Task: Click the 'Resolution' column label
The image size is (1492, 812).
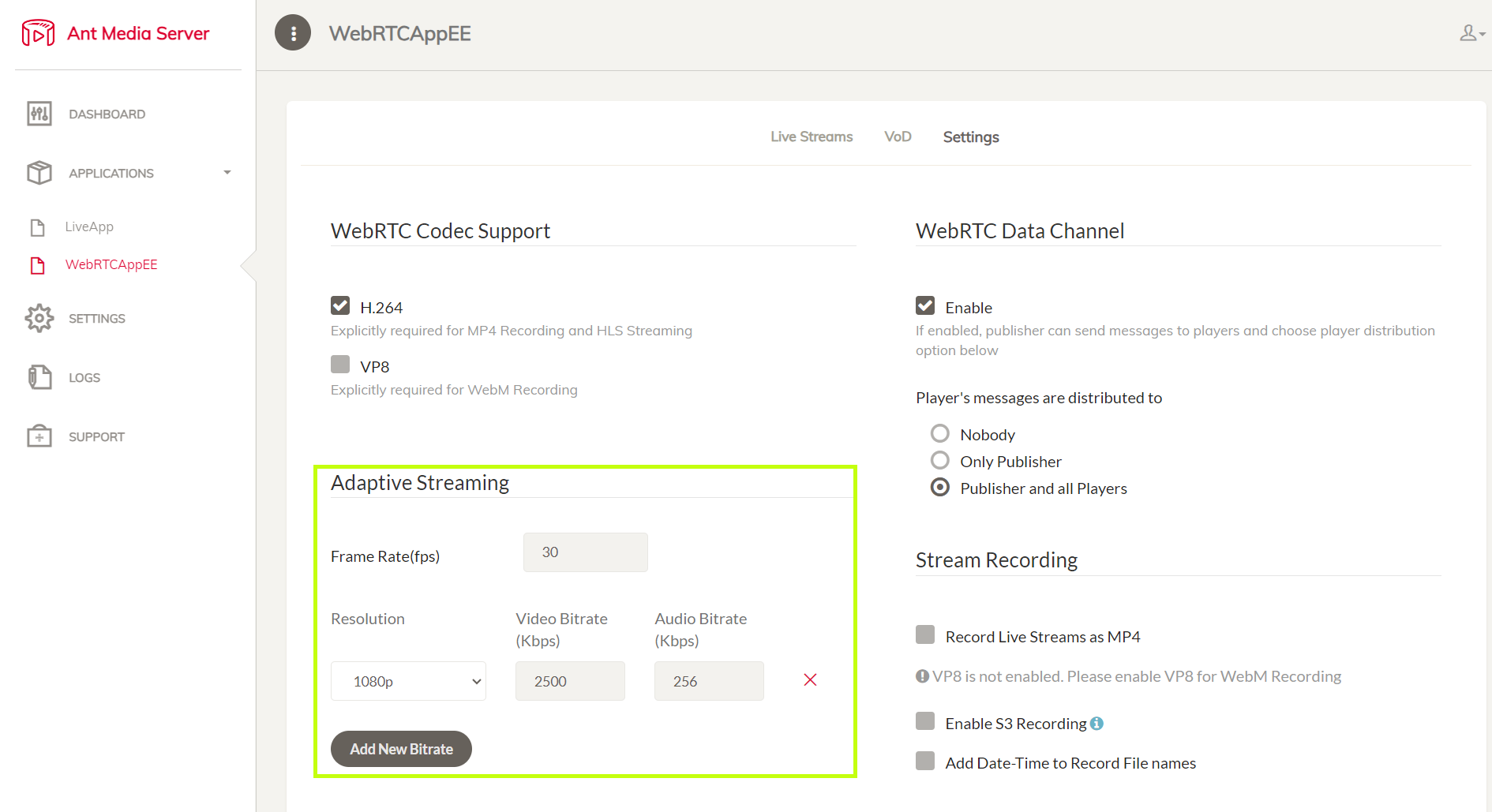Action: click(x=368, y=619)
